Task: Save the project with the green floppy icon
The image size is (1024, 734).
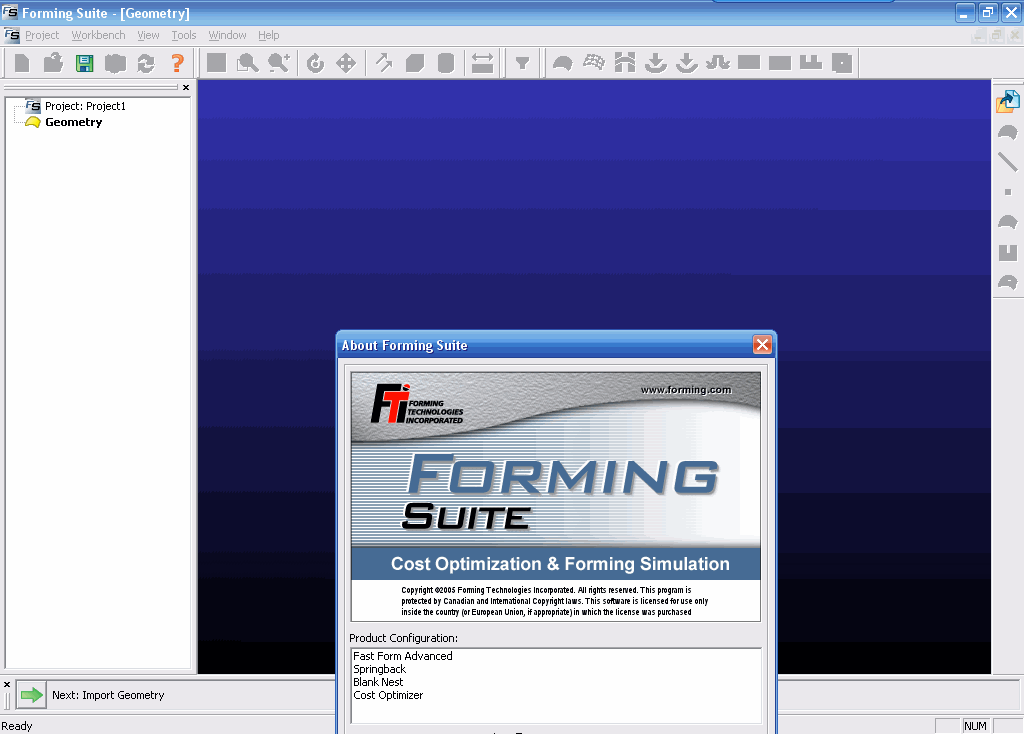Action: 84,63
